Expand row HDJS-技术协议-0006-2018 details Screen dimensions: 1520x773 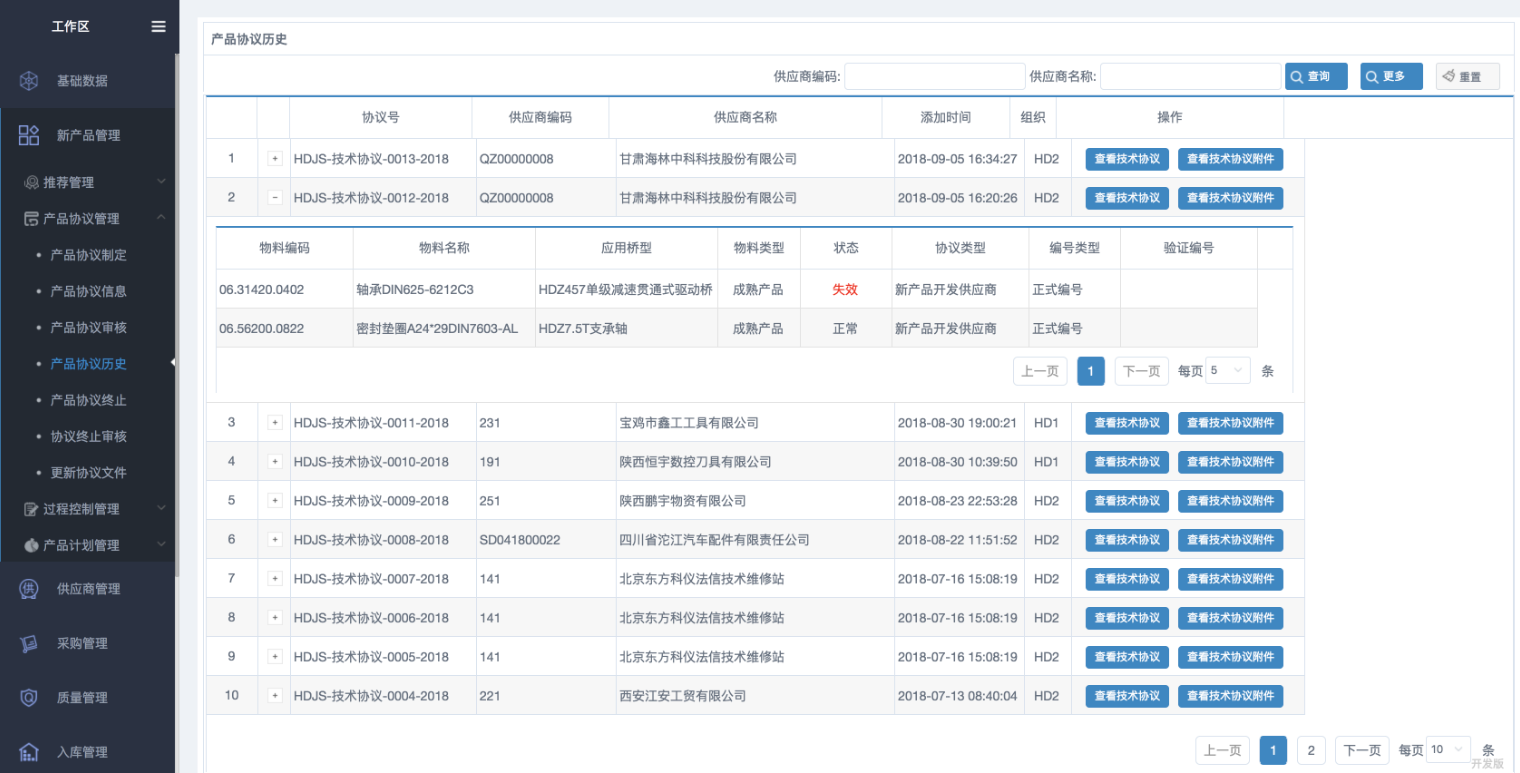point(275,617)
